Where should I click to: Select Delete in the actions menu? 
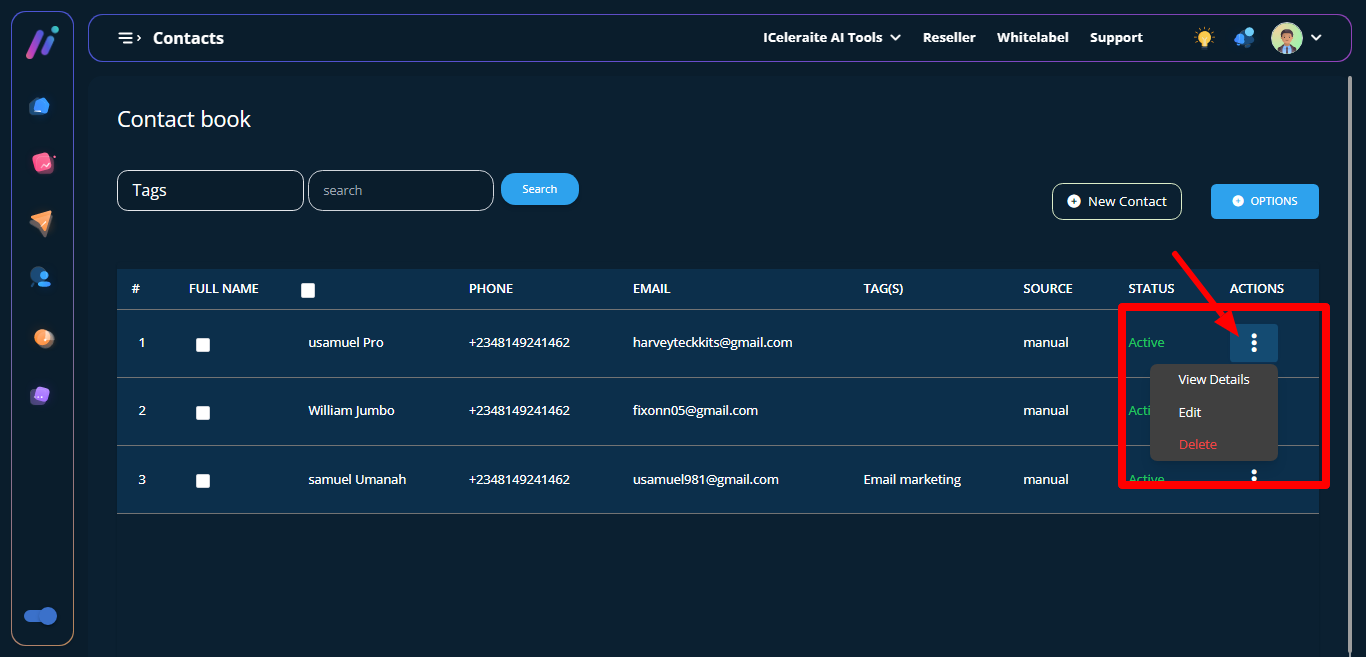[1197, 444]
